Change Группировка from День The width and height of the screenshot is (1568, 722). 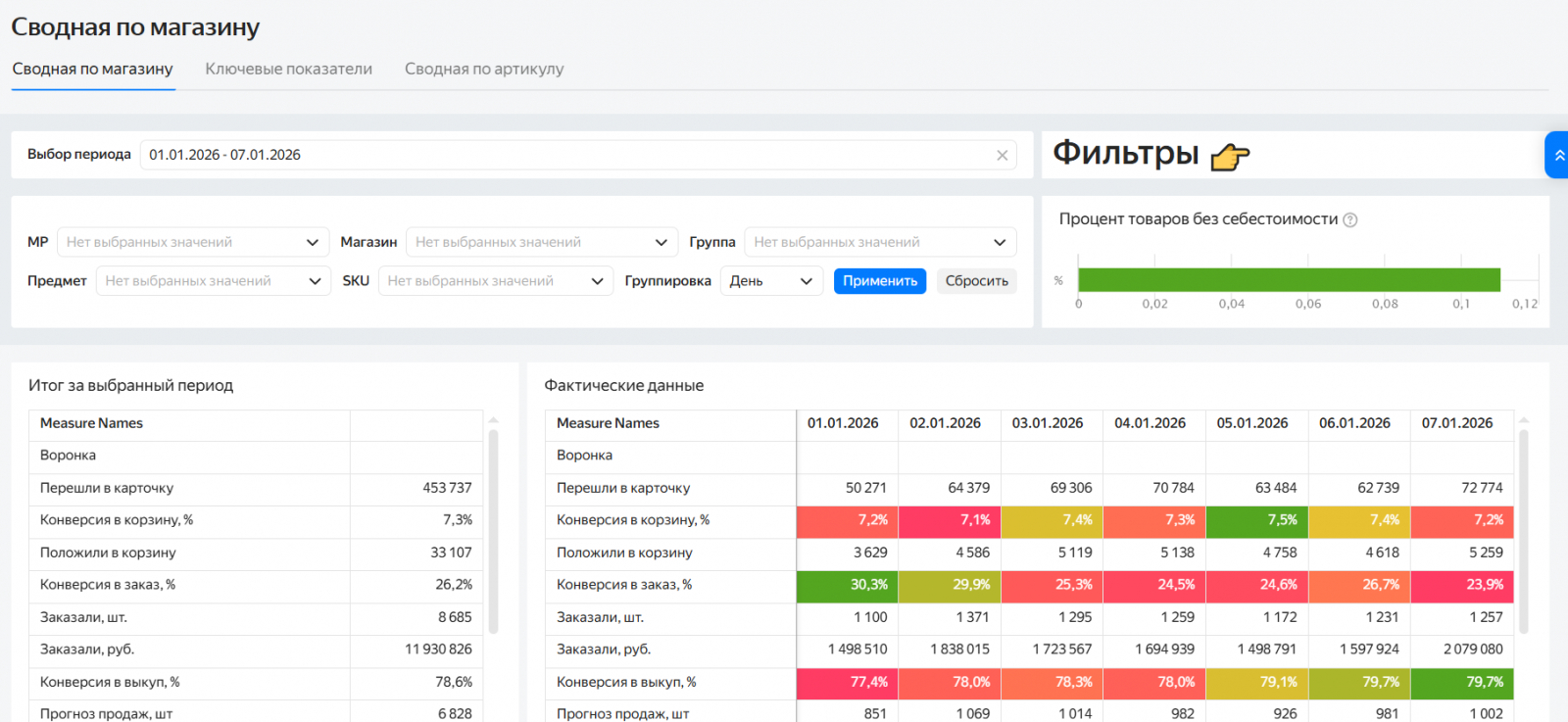[x=771, y=281]
